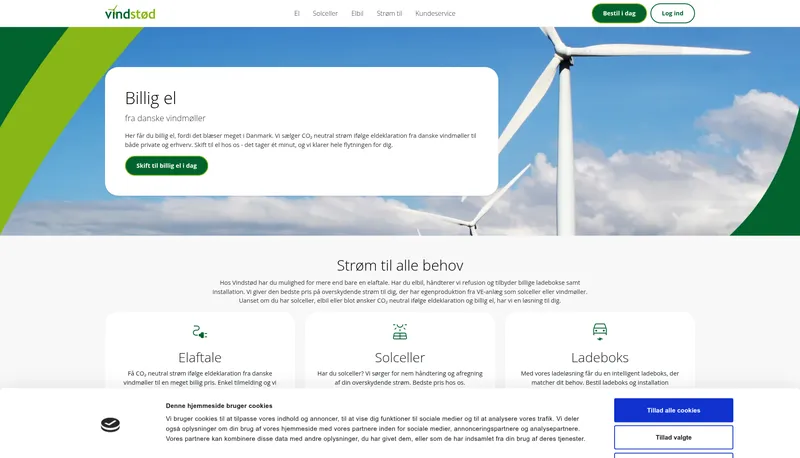Open the Elaftale card heading

click(x=200, y=357)
